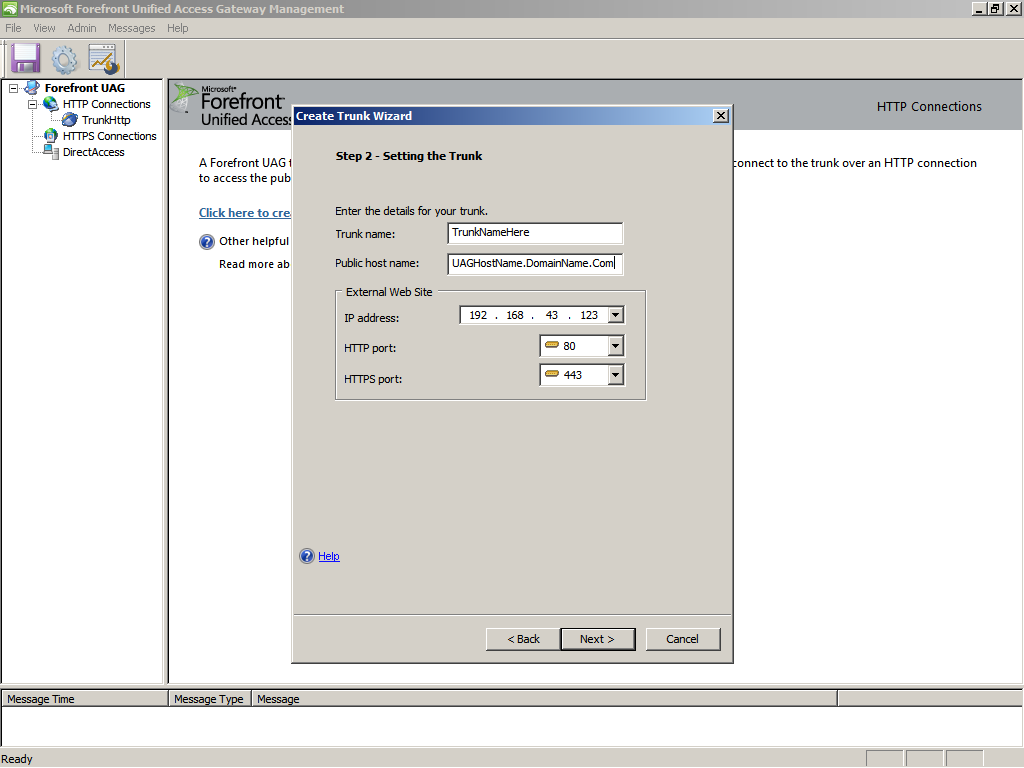The width and height of the screenshot is (1024, 768).
Task: Click the first IP address octet 192
Action: coord(478,315)
